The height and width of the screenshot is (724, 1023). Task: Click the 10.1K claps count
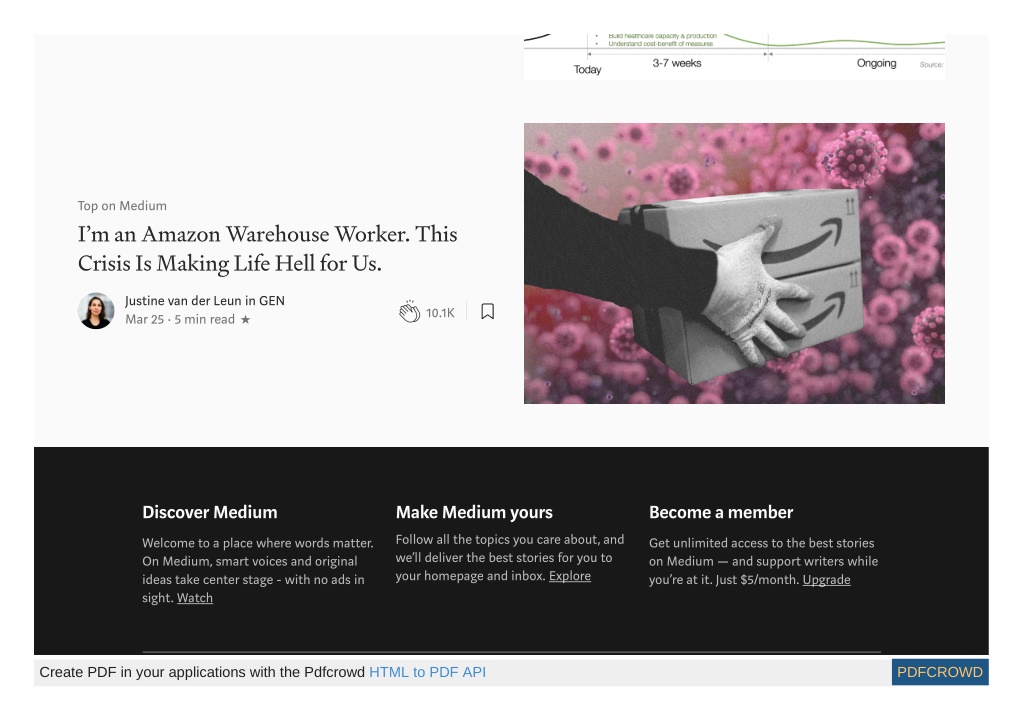[440, 313]
